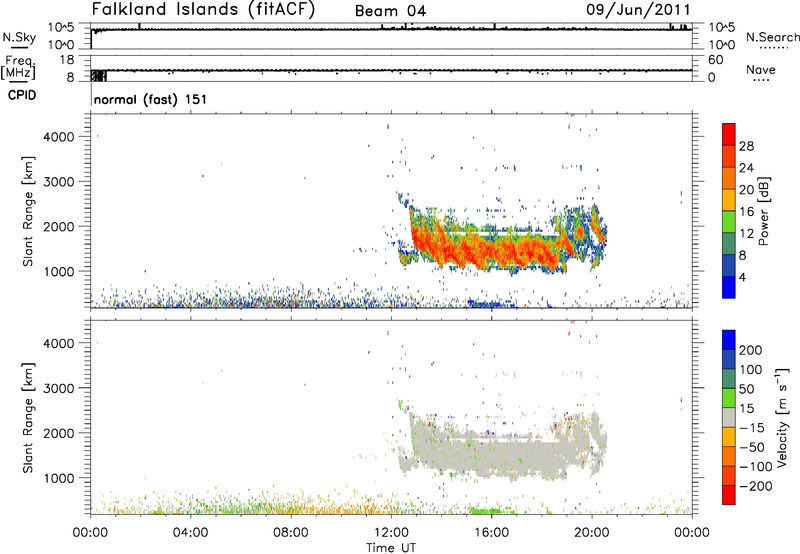
Task: Click "Slant Range [km]" label of power panel
Action: (x=29, y=211)
